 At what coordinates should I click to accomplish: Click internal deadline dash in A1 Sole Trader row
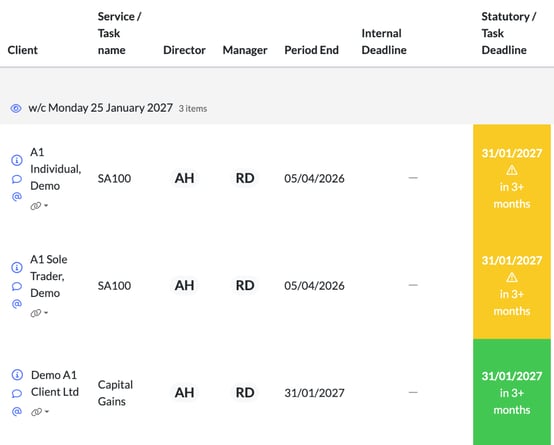pos(413,285)
